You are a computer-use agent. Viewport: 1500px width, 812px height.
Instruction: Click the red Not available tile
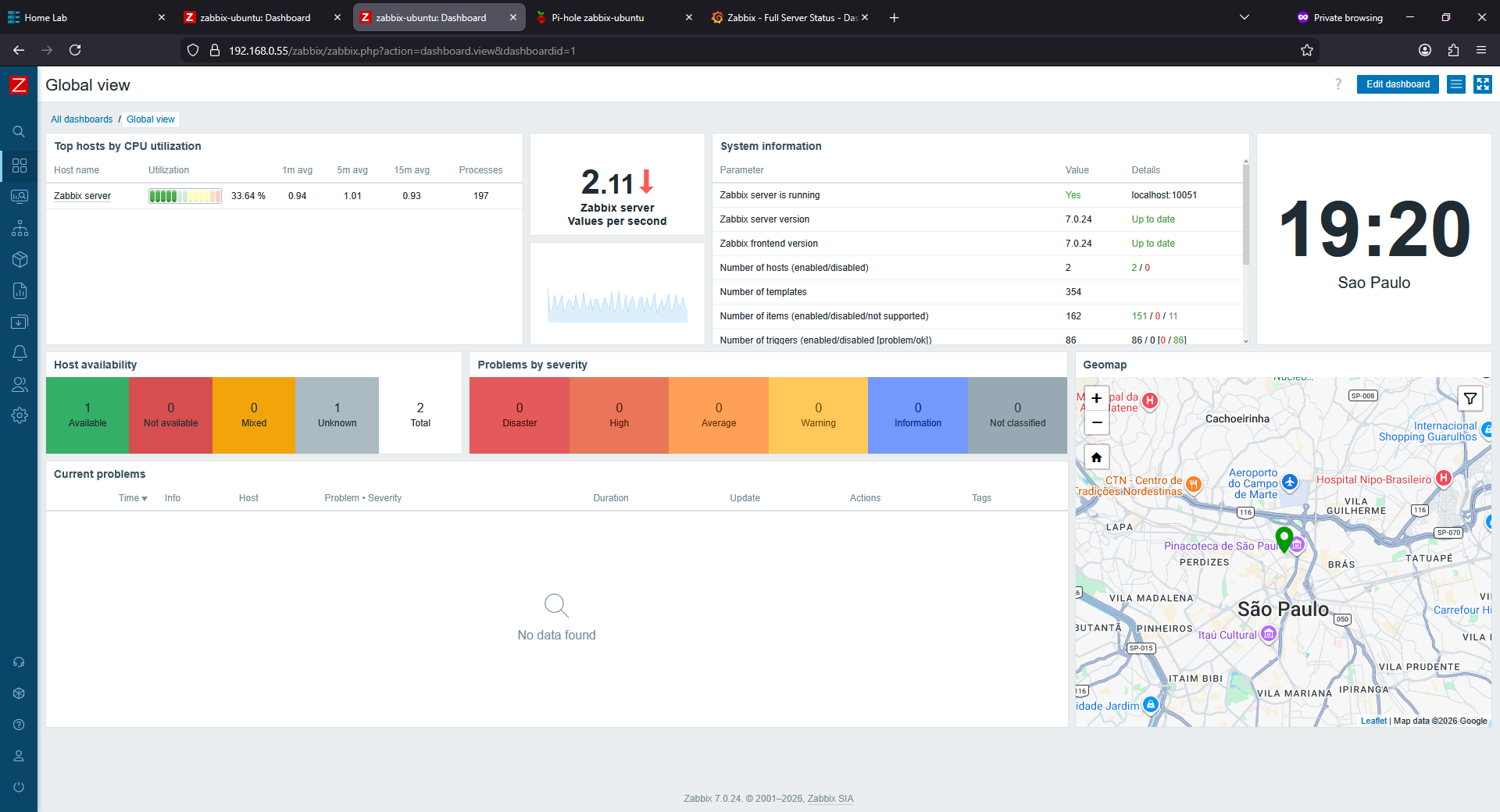point(170,415)
